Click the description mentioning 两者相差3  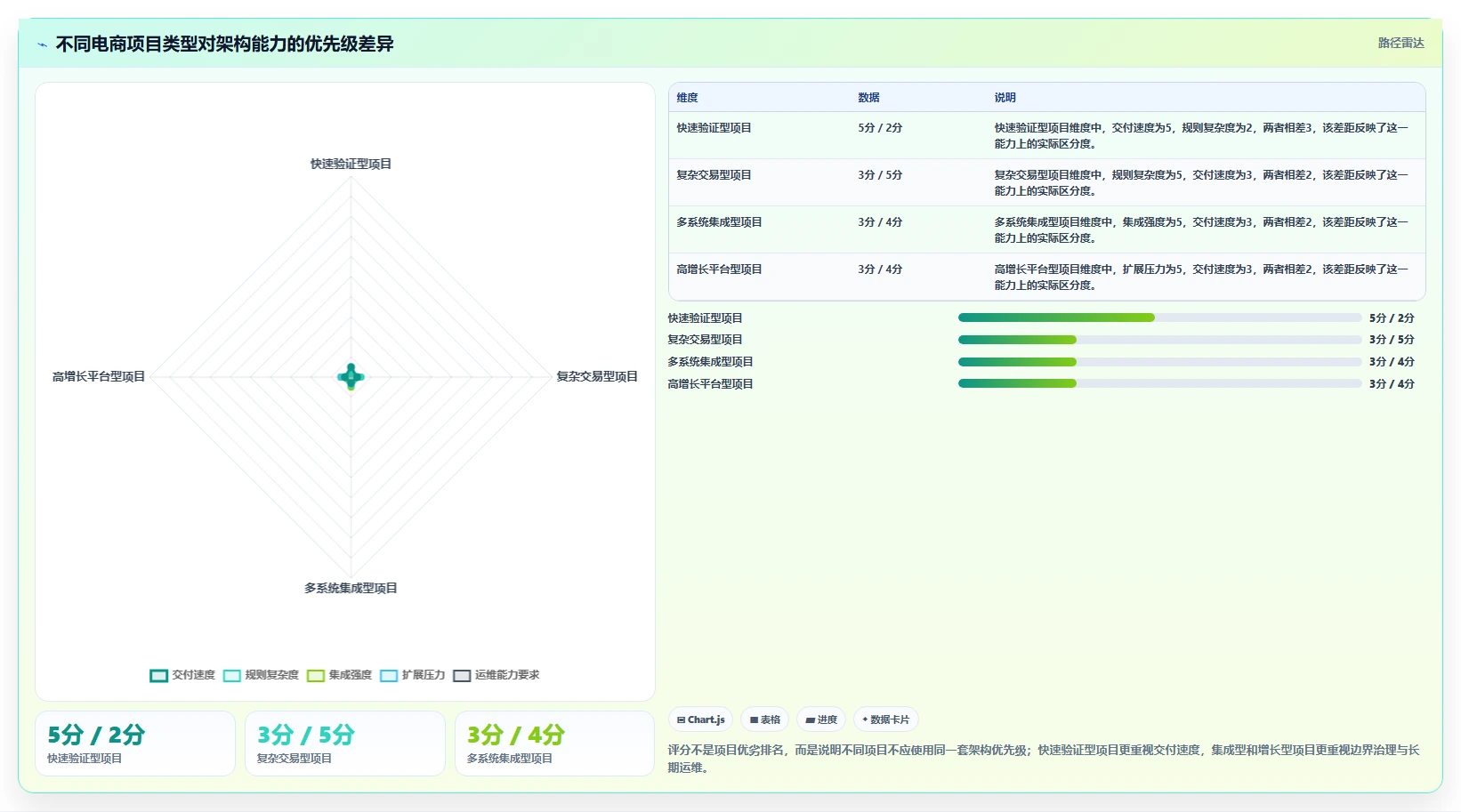pyautogui.click(x=1201, y=136)
